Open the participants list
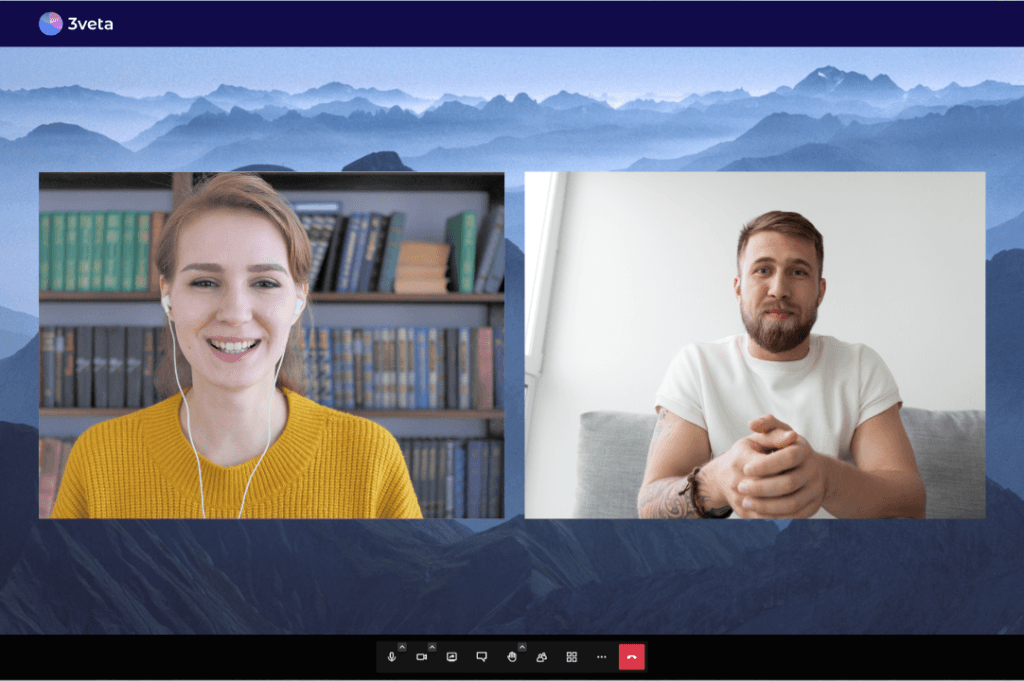 [x=542, y=657]
